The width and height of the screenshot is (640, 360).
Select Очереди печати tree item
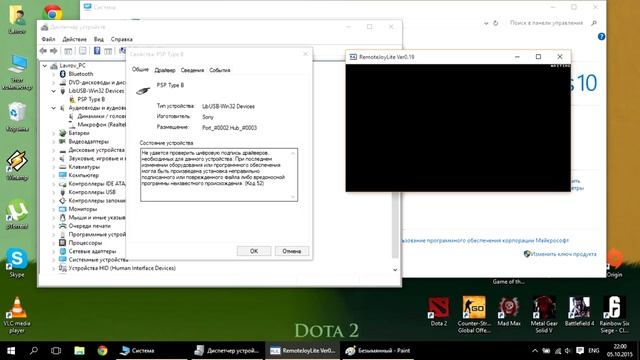[89, 226]
